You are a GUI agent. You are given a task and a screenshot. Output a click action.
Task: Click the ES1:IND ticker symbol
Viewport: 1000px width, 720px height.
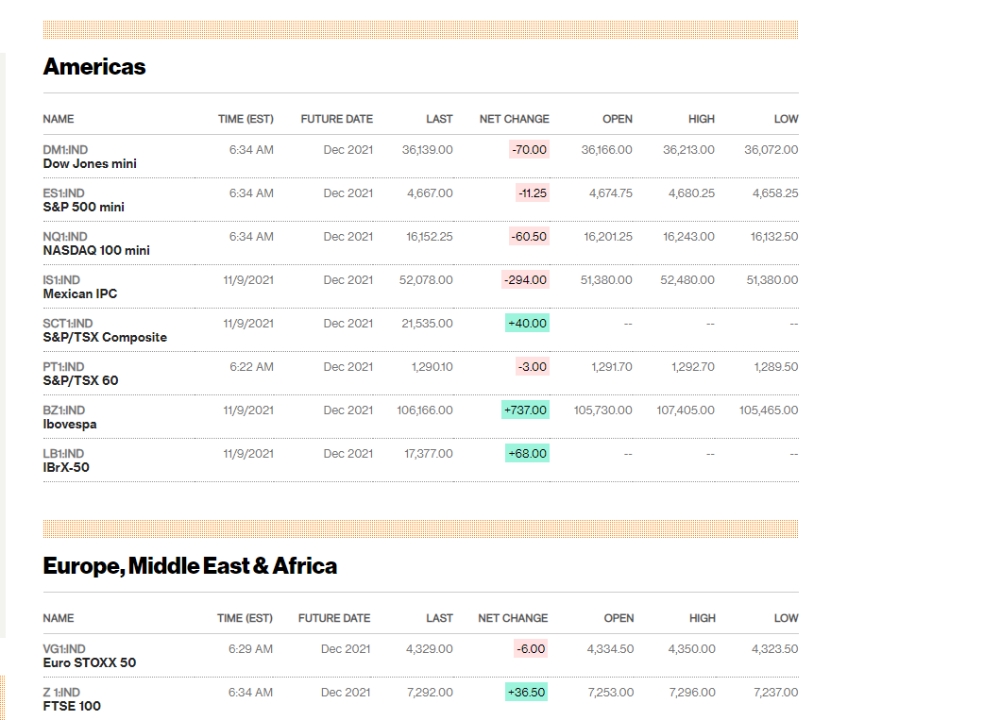[63, 193]
